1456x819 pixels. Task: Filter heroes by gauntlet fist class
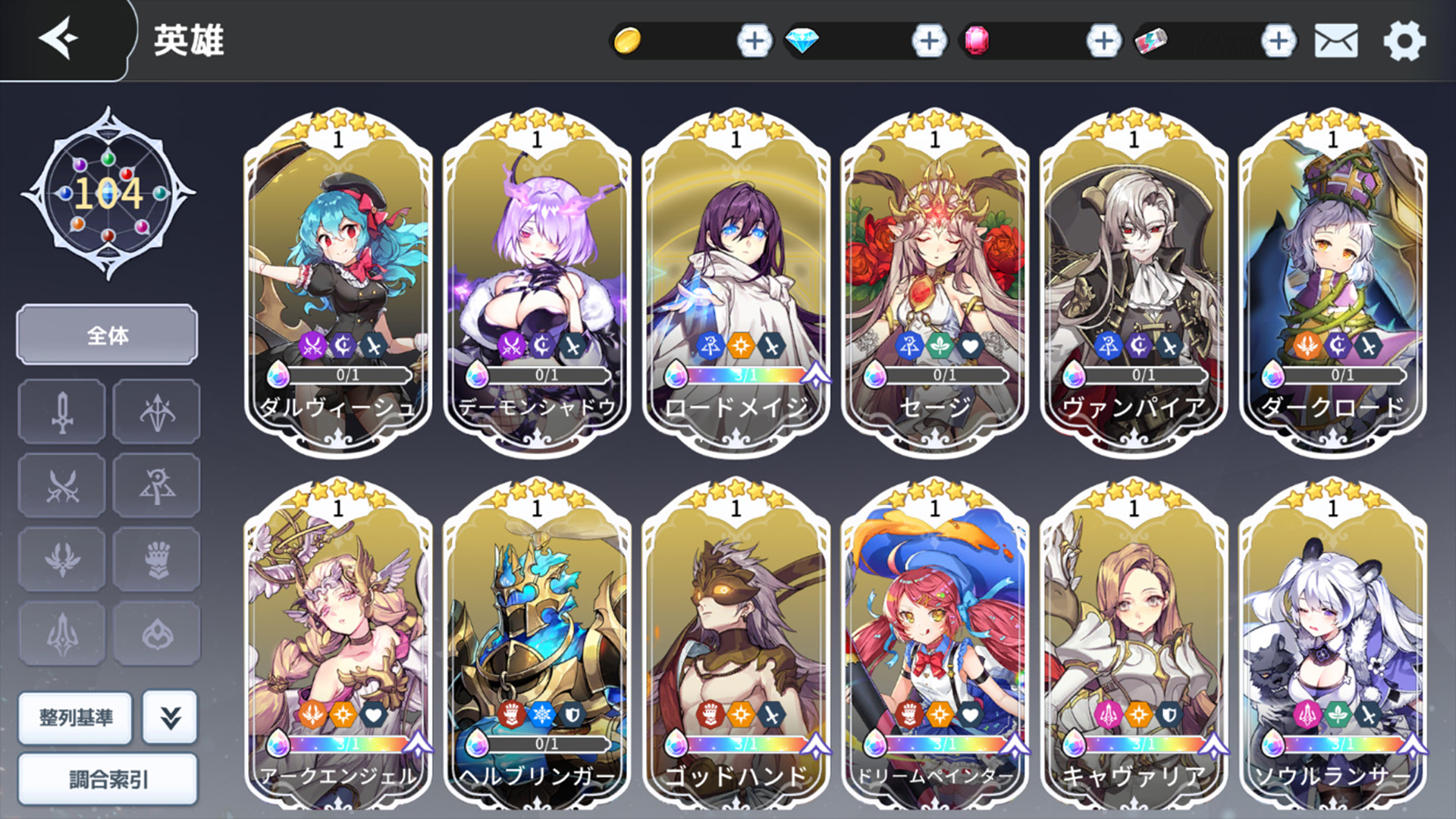(157, 560)
